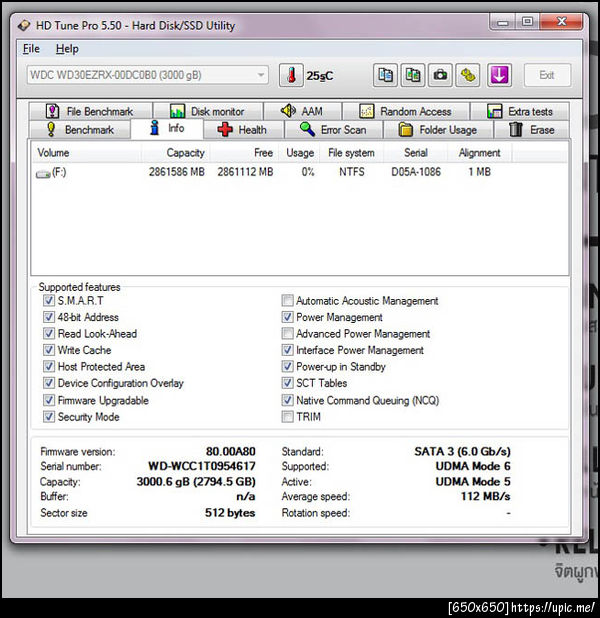
Task: Switch to the Health tab
Action: pyautogui.click(x=243, y=130)
